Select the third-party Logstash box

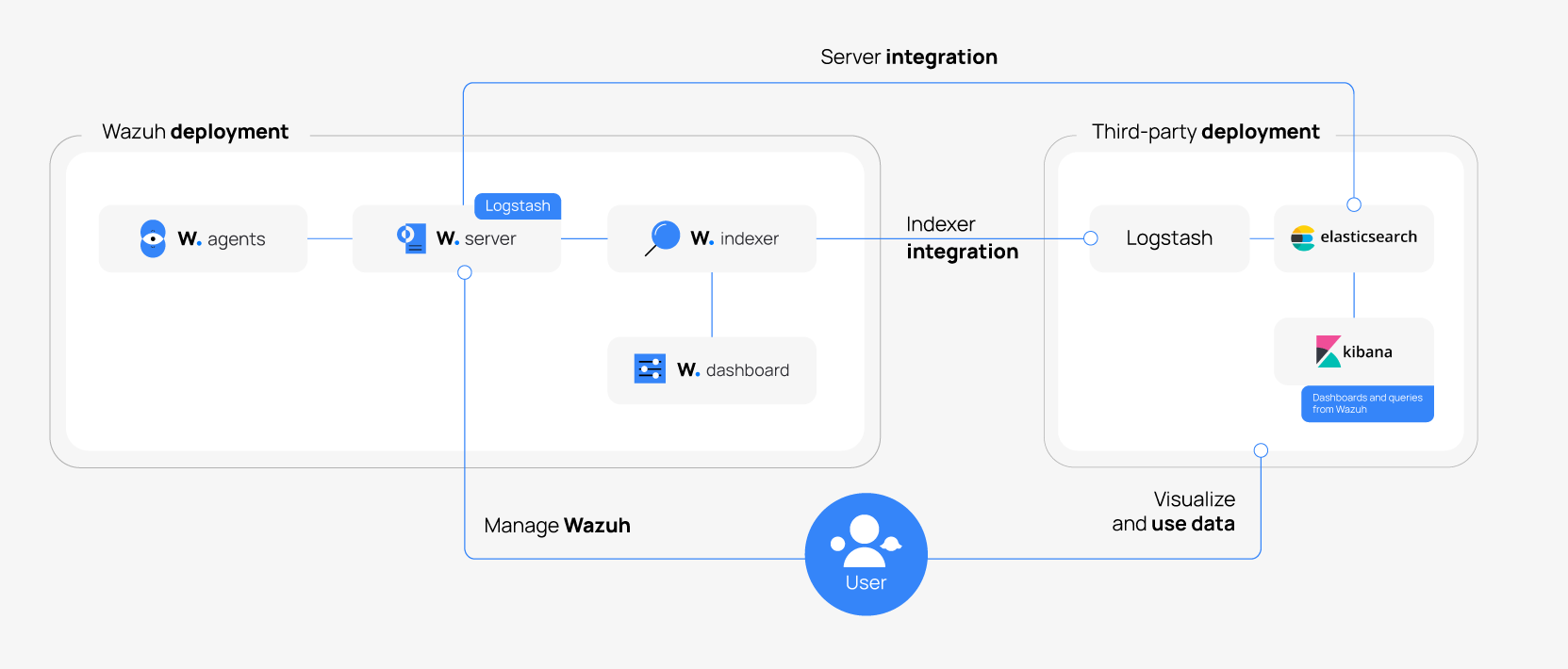(1169, 238)
